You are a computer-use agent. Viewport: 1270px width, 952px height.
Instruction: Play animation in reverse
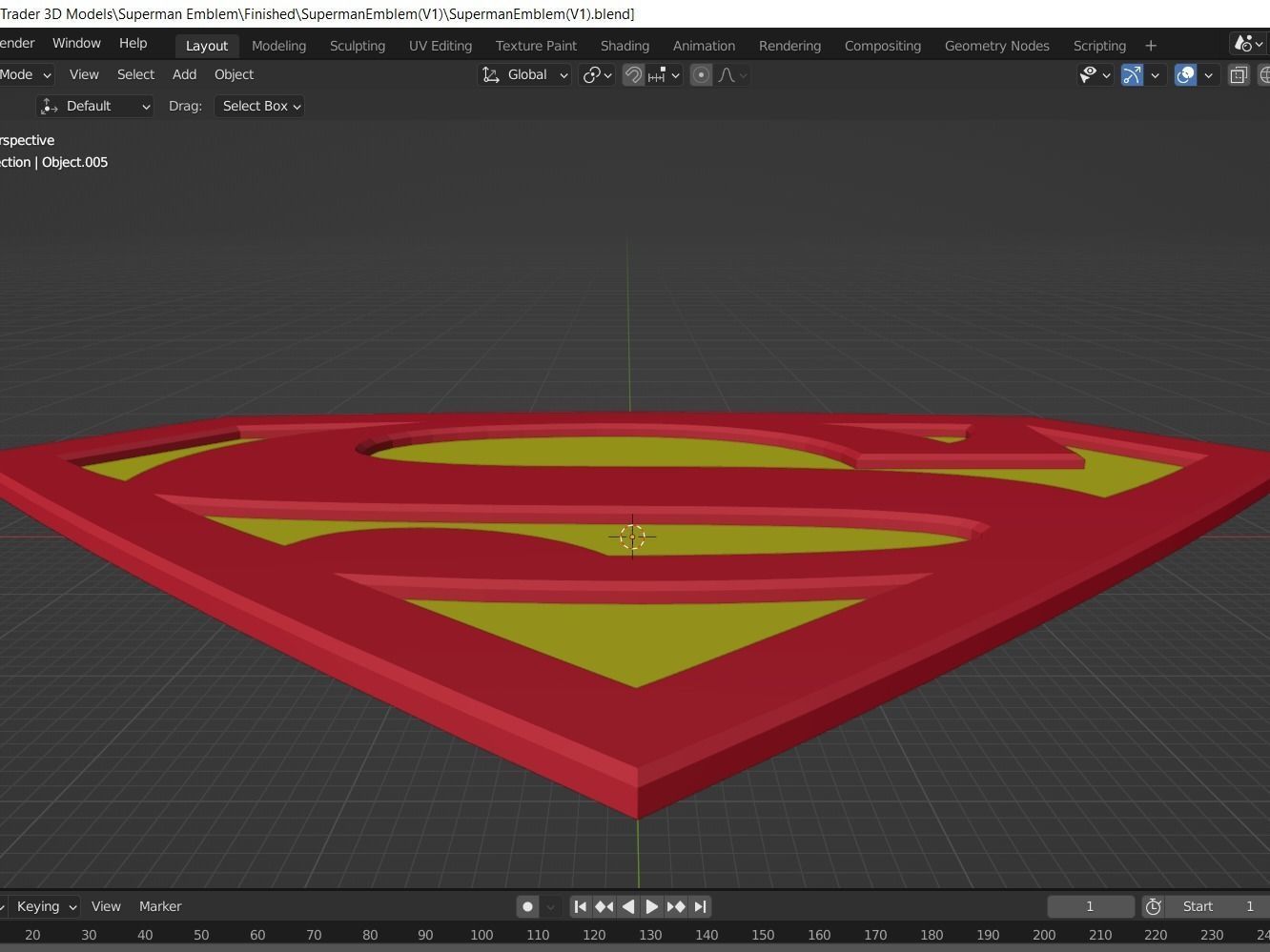(628, 906)
